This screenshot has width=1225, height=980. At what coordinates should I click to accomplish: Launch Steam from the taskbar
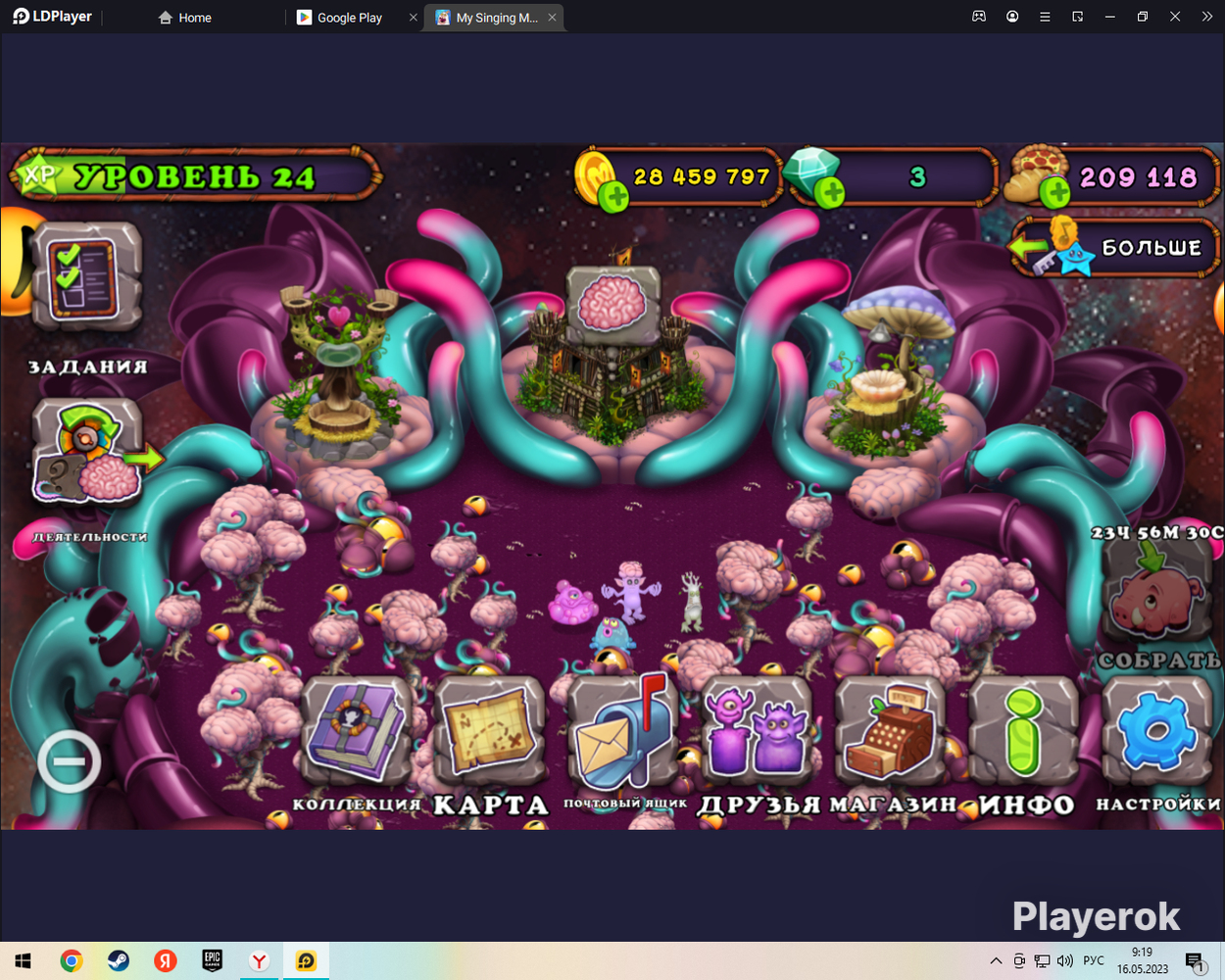pos(119,961)
